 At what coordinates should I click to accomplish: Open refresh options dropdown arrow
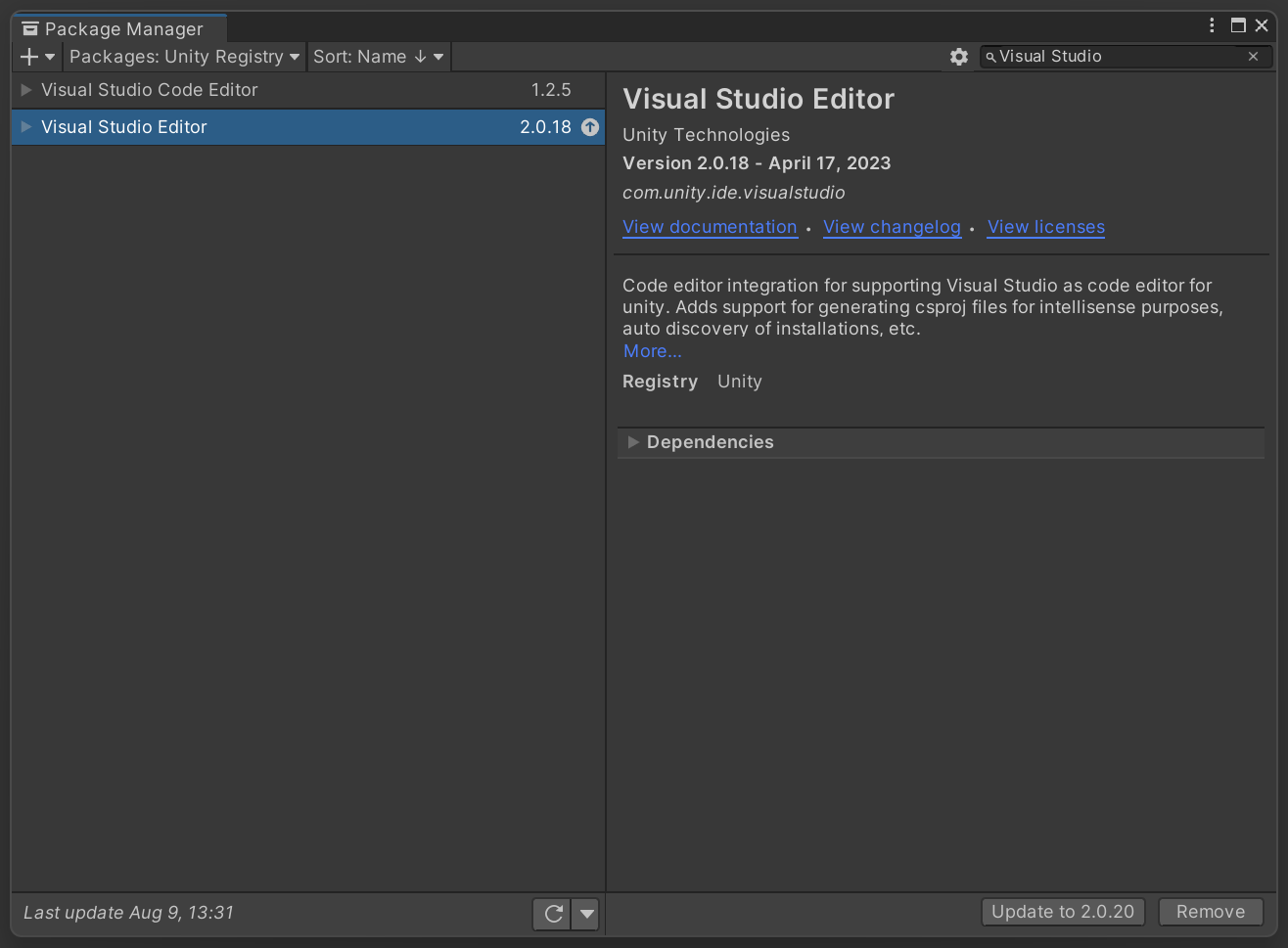coord(586,914)
